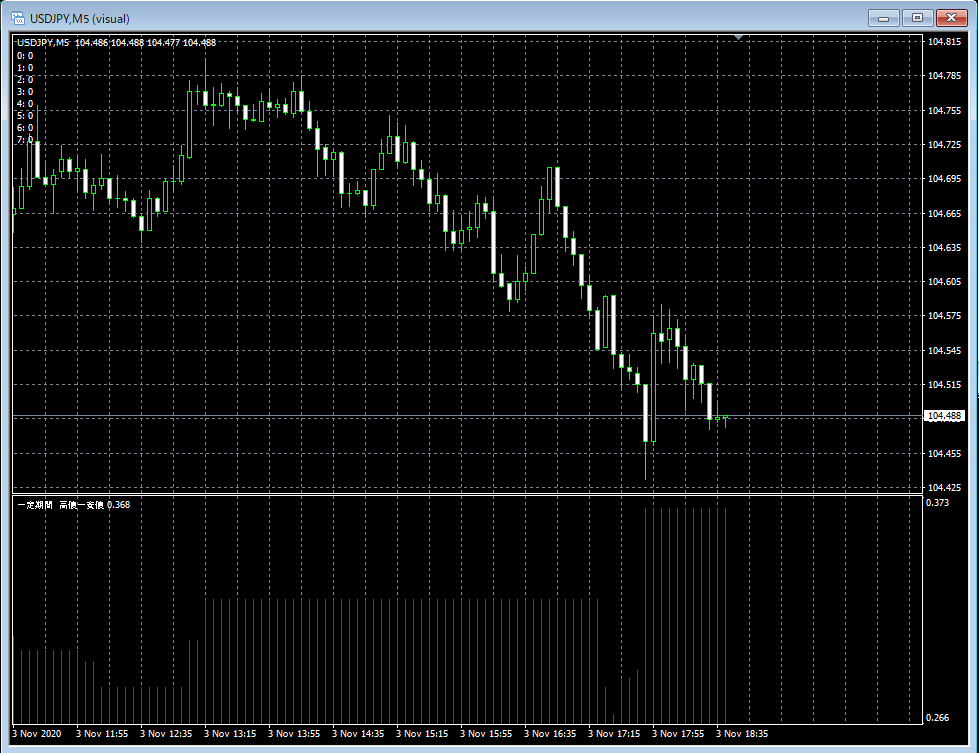Click the 104.425 price axis label

click(x=944, y=488)
